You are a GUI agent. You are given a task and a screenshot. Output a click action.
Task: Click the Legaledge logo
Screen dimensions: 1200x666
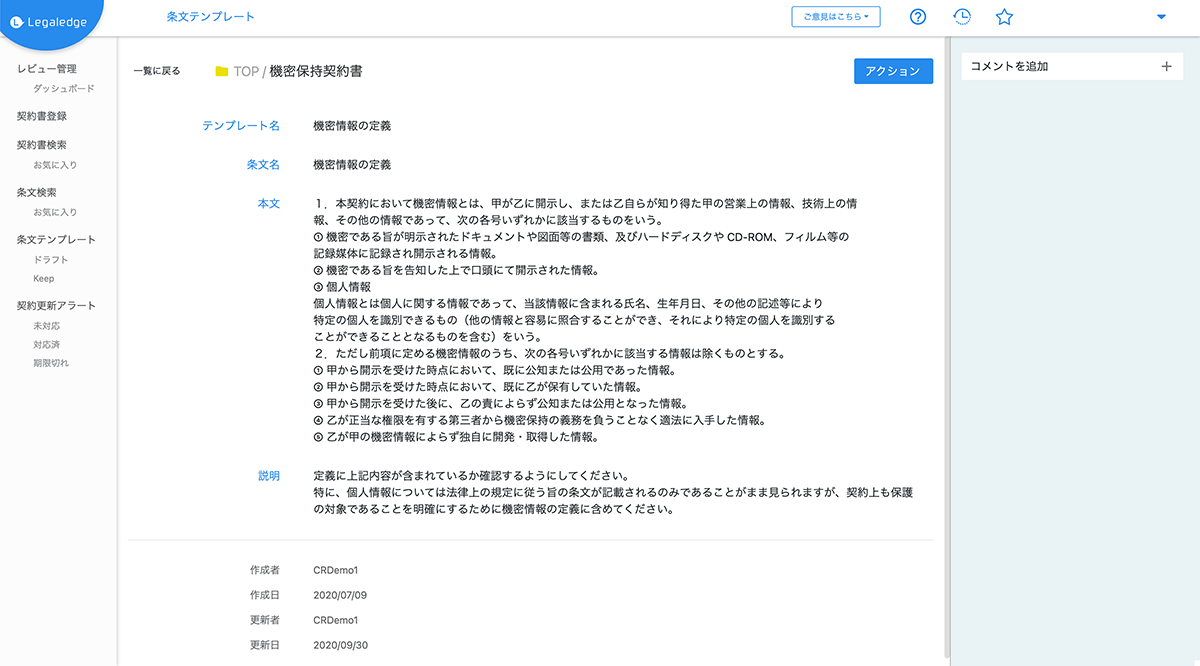coord(52,23)
